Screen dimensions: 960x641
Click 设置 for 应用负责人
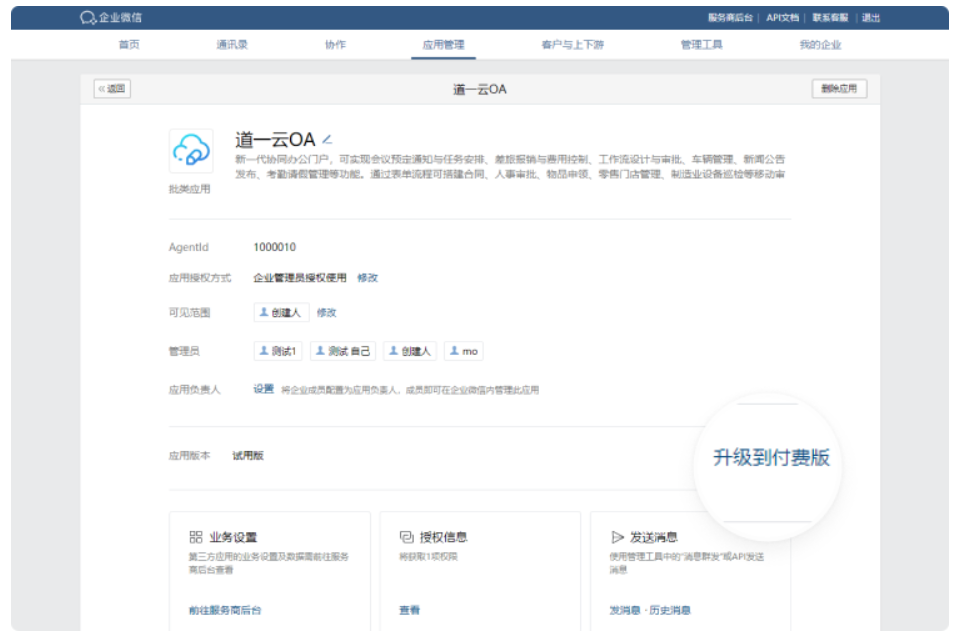click(264, 389)
